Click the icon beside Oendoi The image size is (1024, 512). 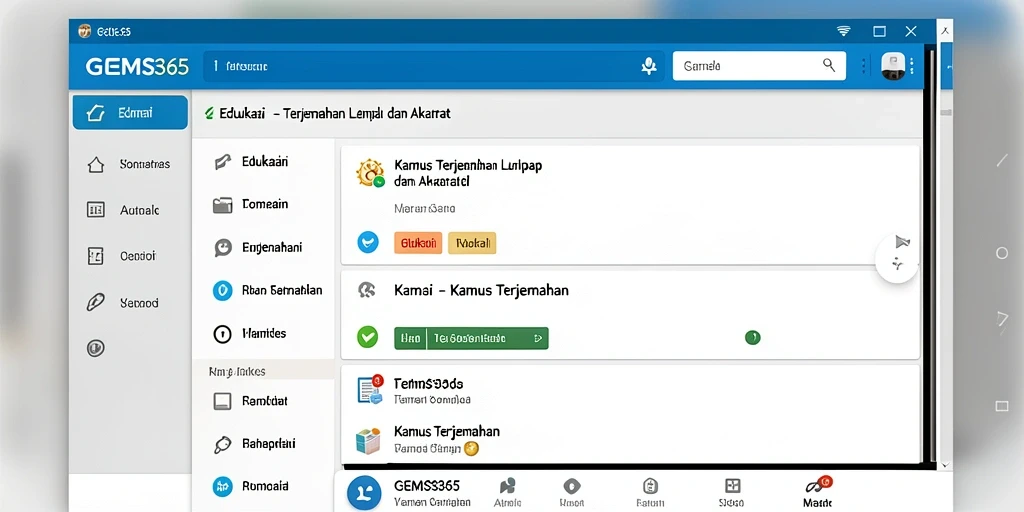pyautogui.click(x=95, y=255)
